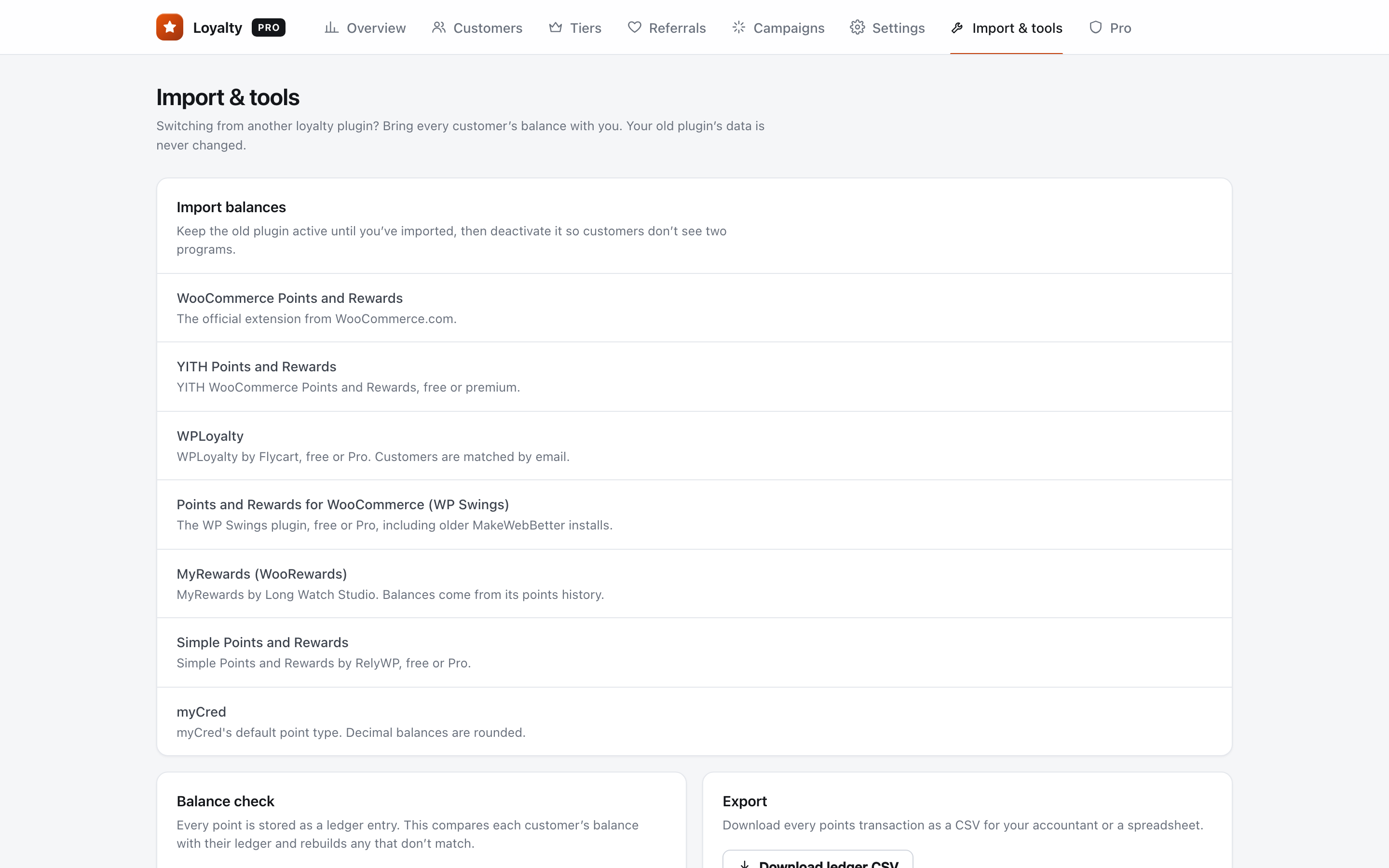Click the Import balances heading
Viewport: 1389px width, 868px height.
pyautogui.click(x=231, y=207)
